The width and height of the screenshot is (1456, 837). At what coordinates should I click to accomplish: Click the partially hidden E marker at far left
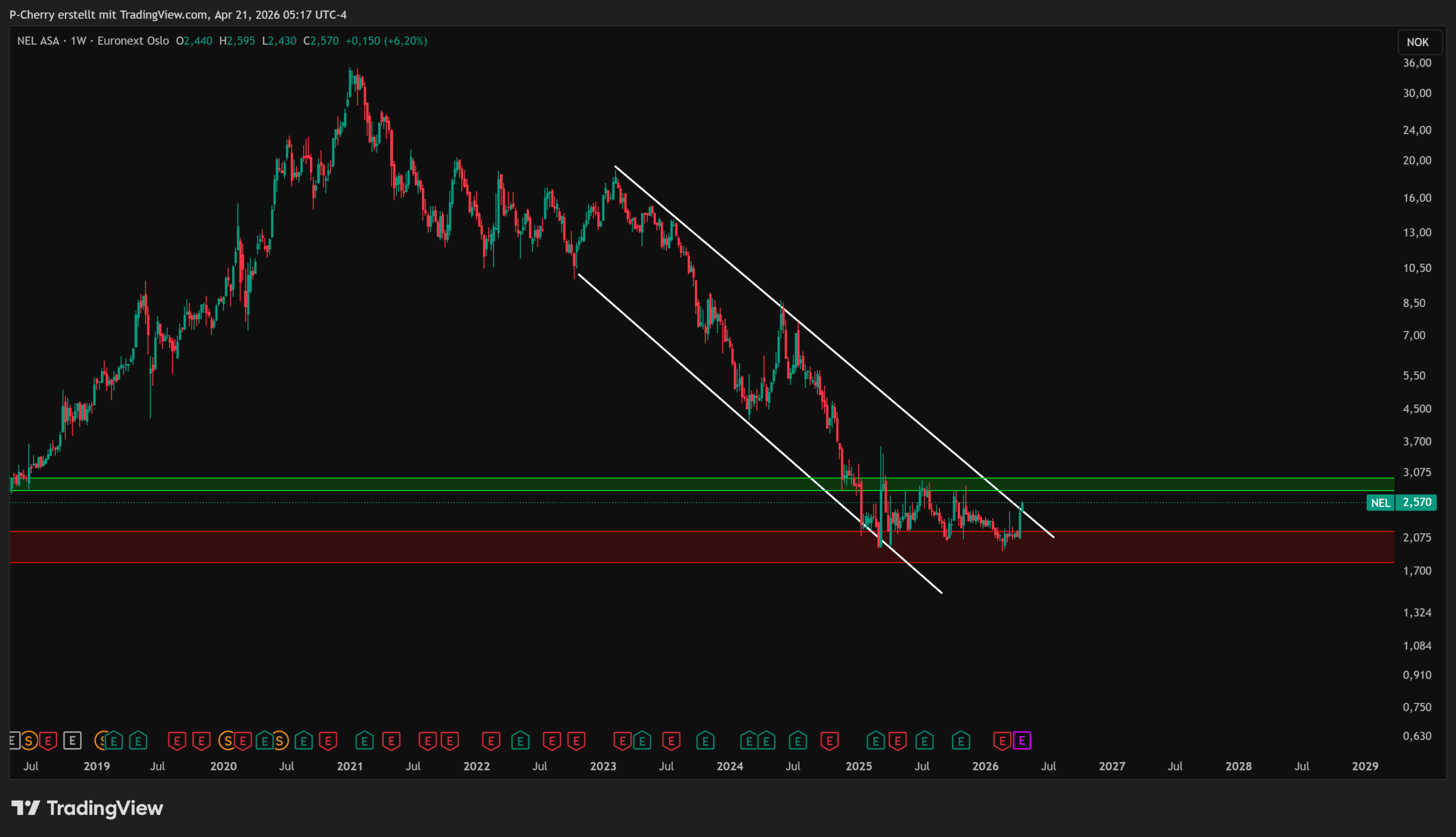point(13,740)
